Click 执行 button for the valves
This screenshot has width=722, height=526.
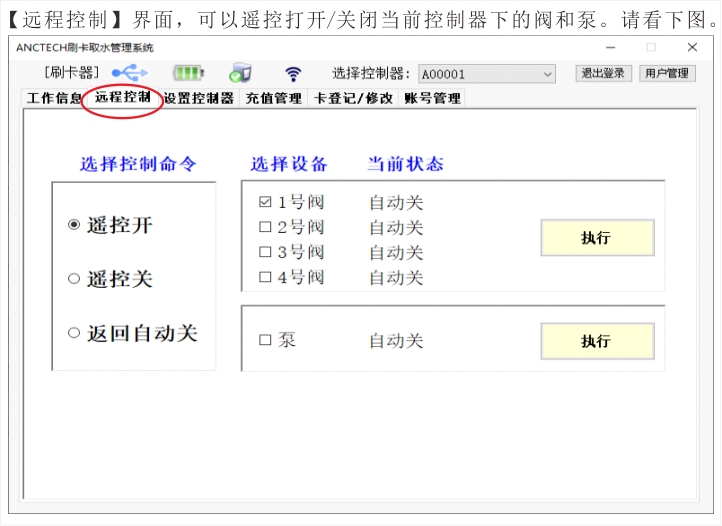597,238
